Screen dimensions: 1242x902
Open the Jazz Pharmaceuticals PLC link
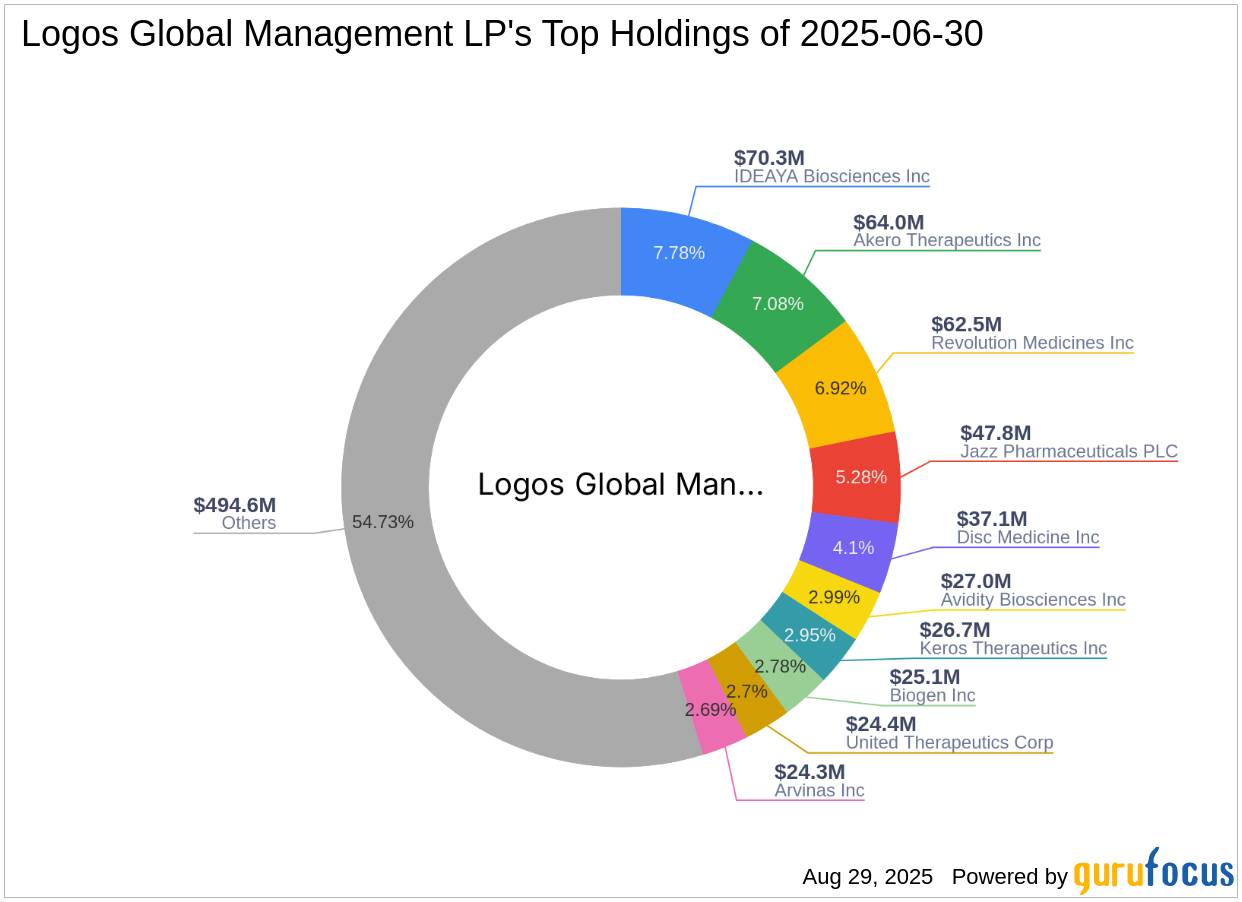pyautogui.click(x=1068, y=451)
